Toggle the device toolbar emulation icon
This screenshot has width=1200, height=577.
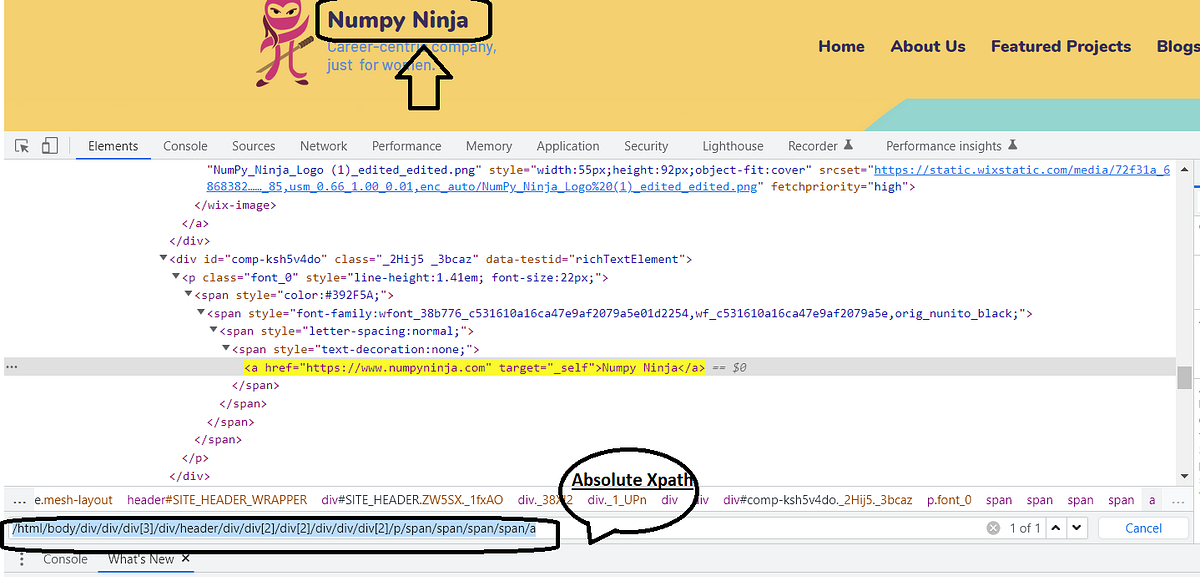[49, 145]
